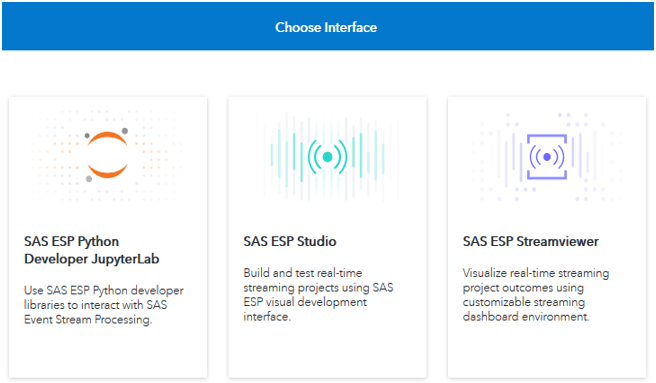Click the purple center dot in the Streamviewer icon

pos(547,157)
